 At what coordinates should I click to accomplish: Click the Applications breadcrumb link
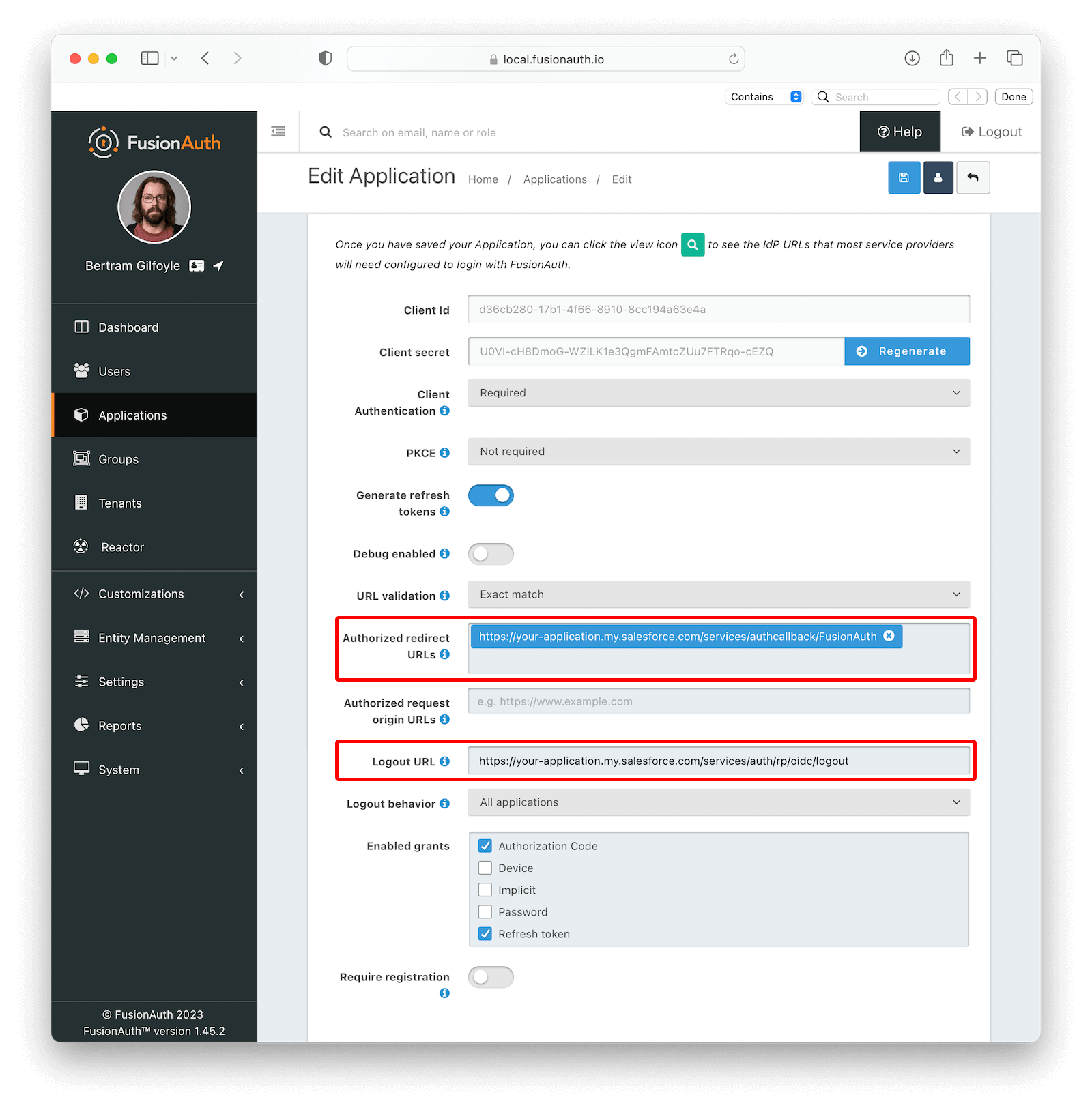tap(555, 179)
